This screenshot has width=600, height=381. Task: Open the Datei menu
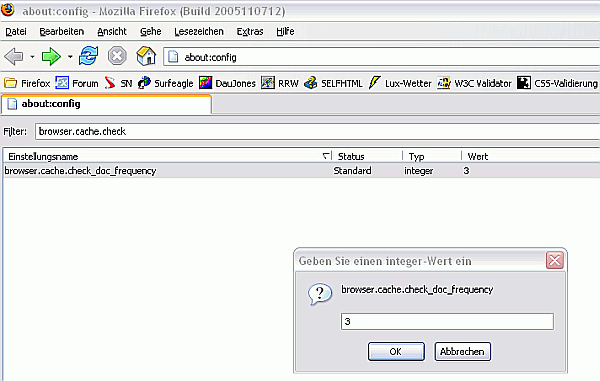click(16, 31)
